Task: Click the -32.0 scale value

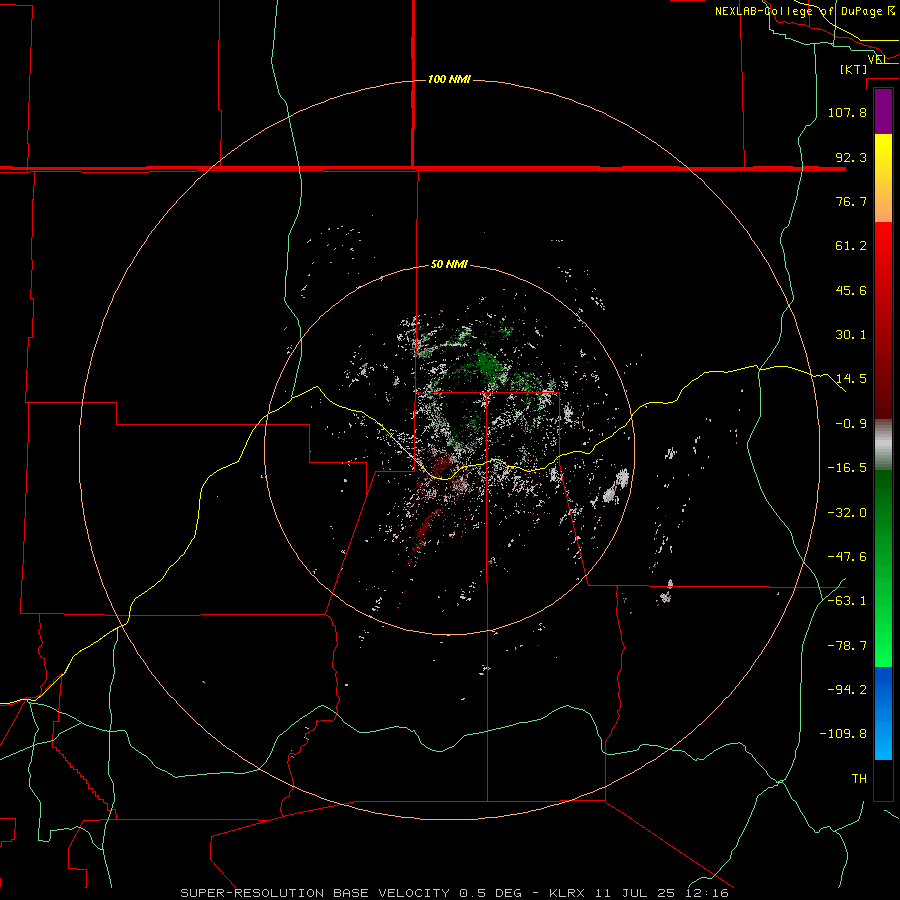Action: [847, 513]
